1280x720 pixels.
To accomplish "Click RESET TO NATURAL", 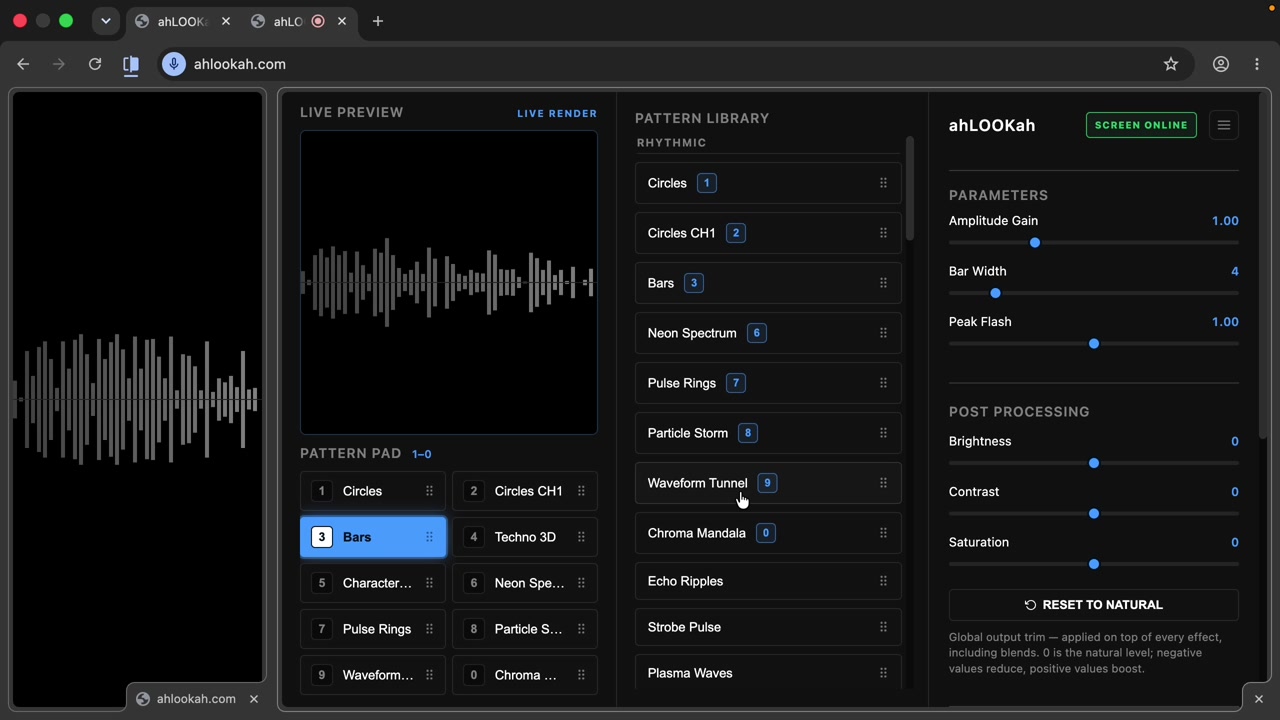I will [1094, 605].
